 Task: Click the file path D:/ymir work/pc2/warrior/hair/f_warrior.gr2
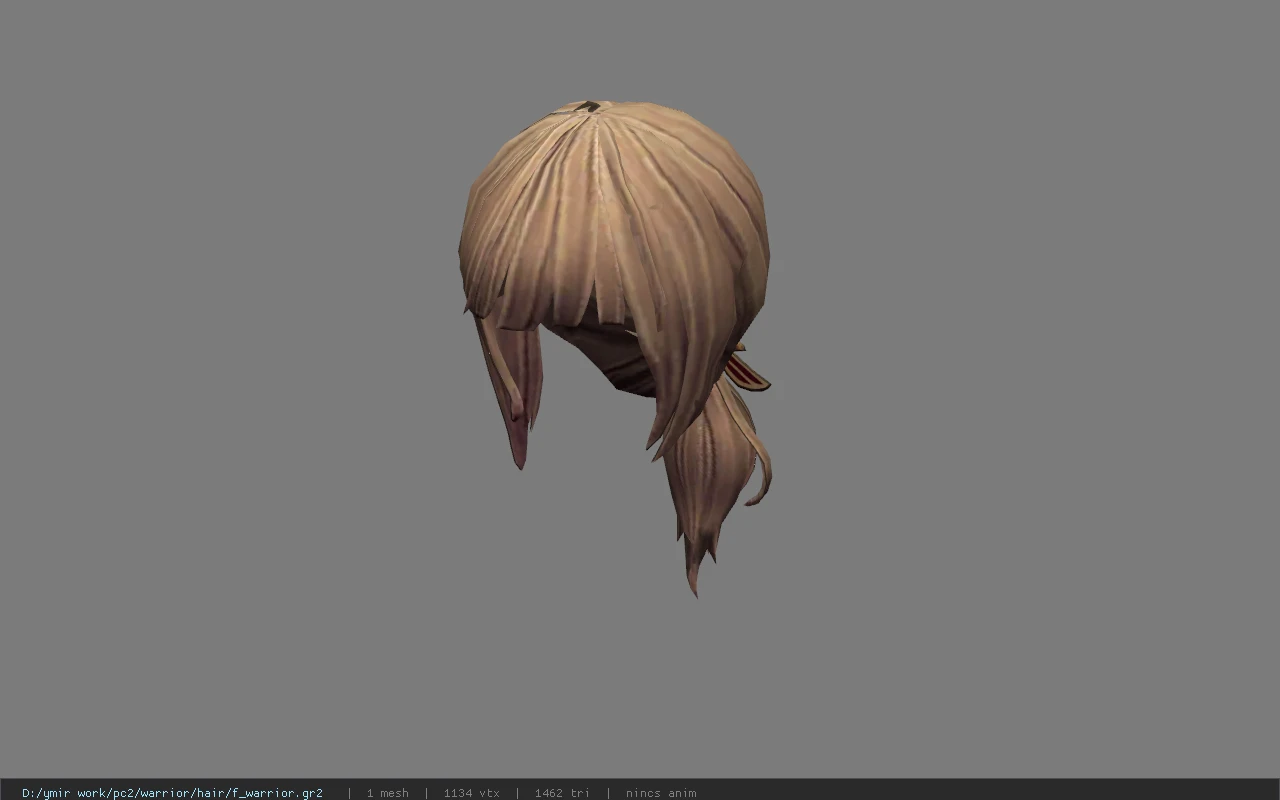pos(172,793)
